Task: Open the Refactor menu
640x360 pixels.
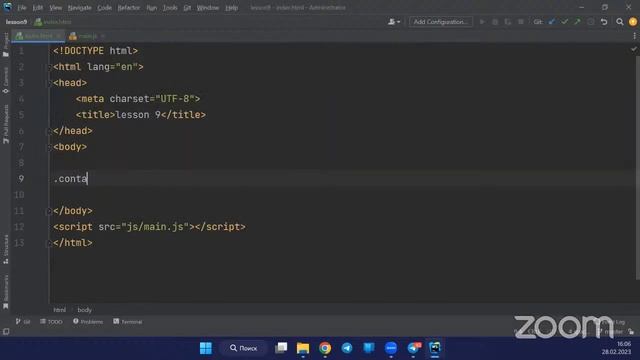Action: pyautogui.click(x=129, y=8)
